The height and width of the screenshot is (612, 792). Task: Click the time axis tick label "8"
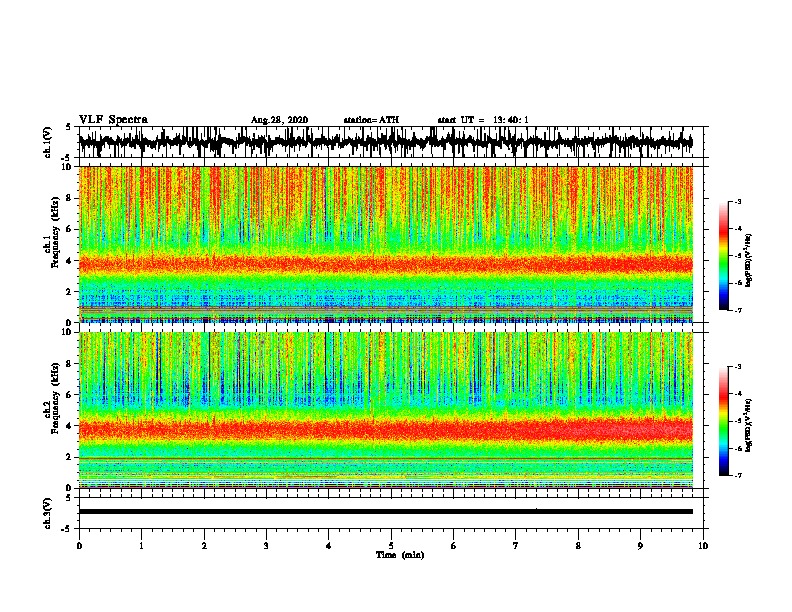point(578,546)
